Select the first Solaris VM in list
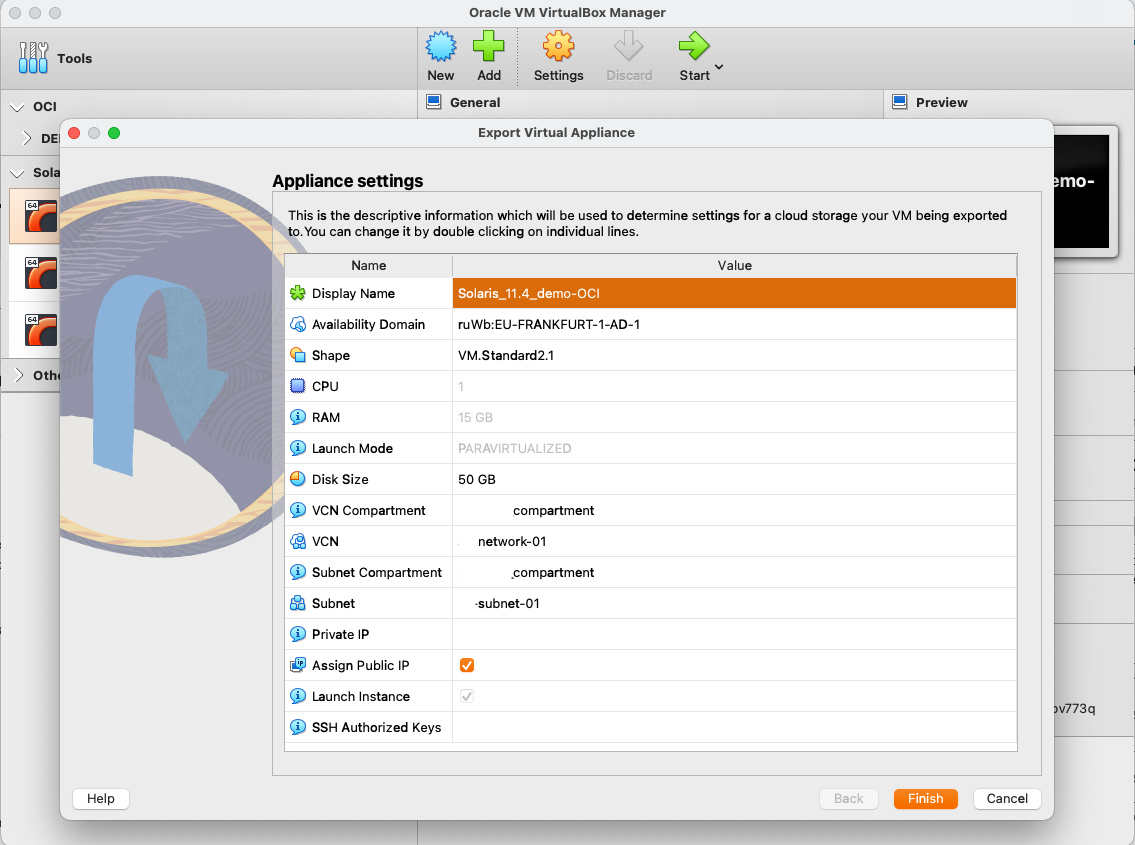The image size is (1135, 845). click(x=34, y=216)
